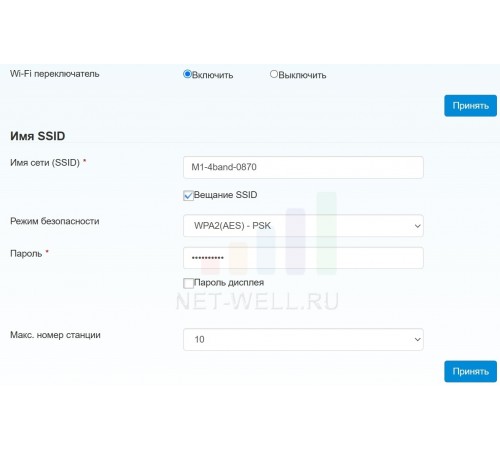Click the Имя SSID heading

[x=38, y=136]
